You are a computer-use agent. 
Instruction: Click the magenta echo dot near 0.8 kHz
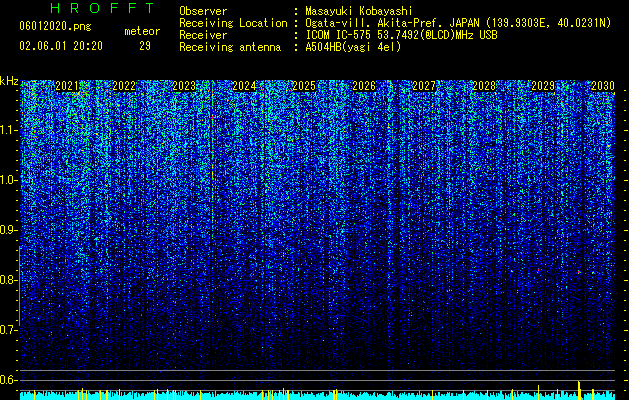pyautogui.click(x=579, y=272)
